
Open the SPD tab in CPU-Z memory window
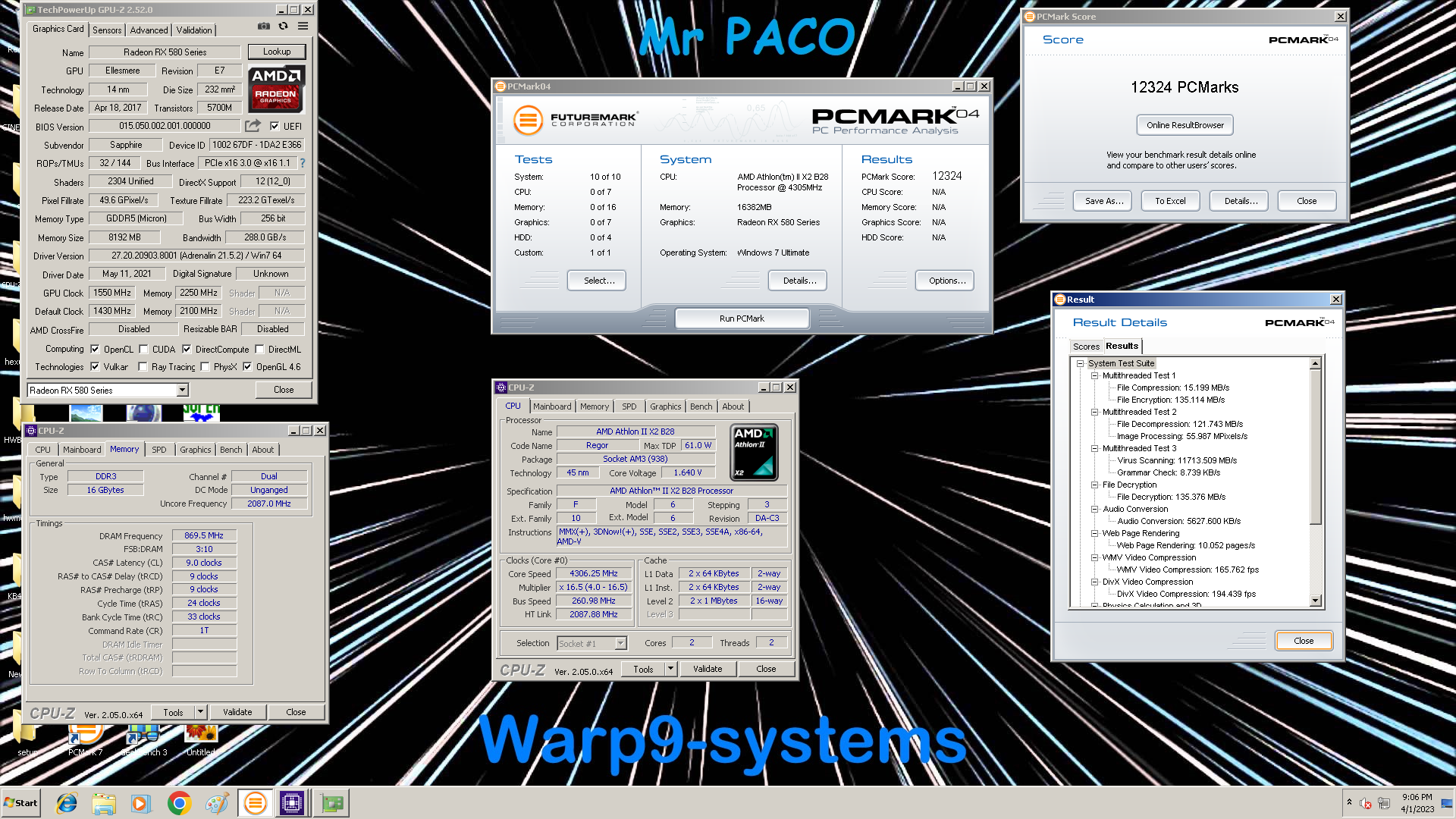coord(158,450)
